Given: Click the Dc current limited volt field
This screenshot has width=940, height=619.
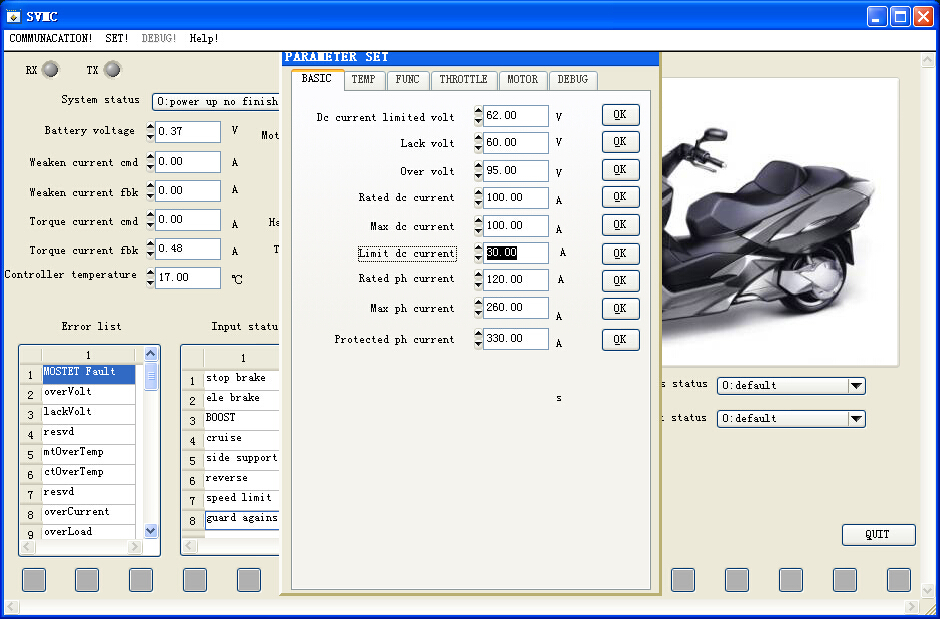Looking at the screenshot, I should click(x=516, y=116).
